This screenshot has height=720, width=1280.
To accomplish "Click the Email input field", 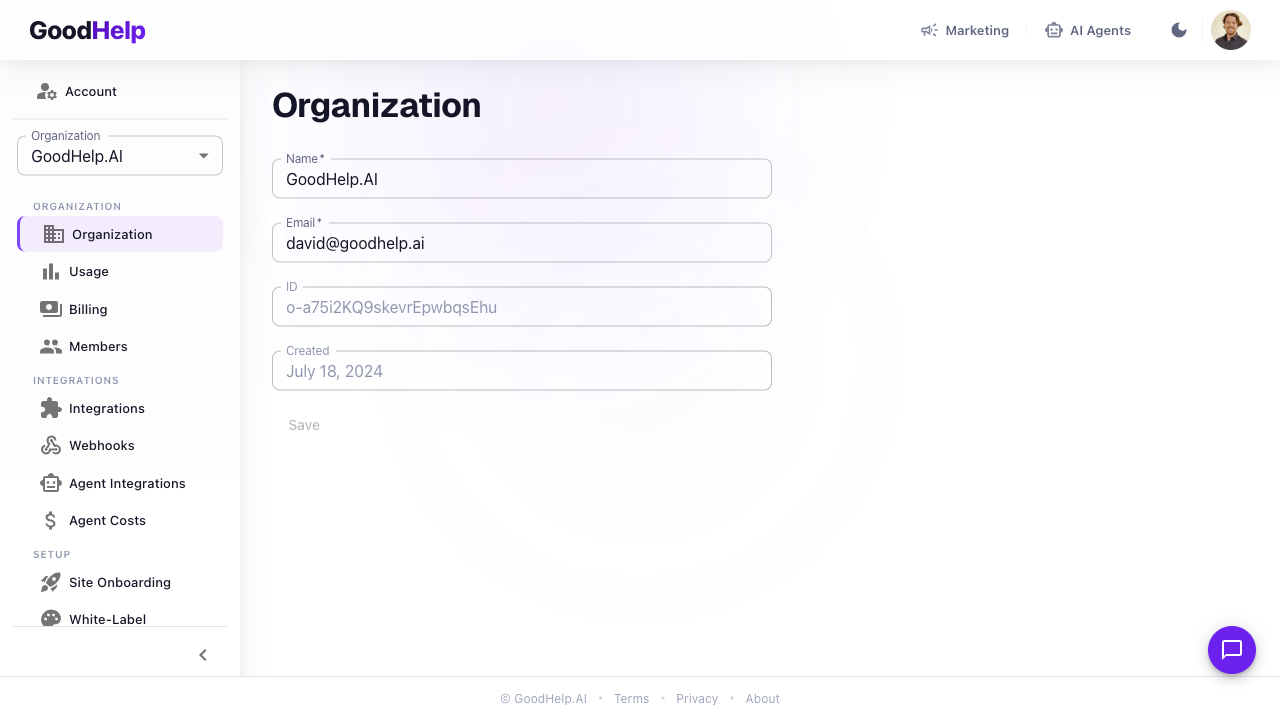I will coord(521,243).
